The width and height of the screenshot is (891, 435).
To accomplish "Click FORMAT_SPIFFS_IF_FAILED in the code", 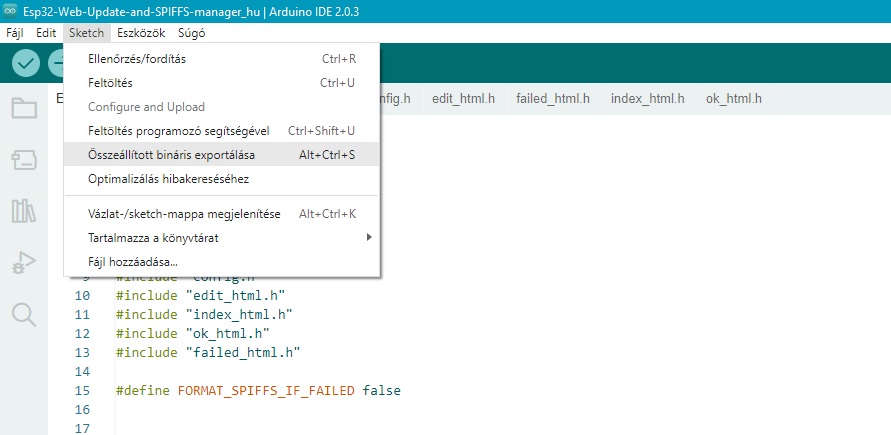I will coord(266,391).
